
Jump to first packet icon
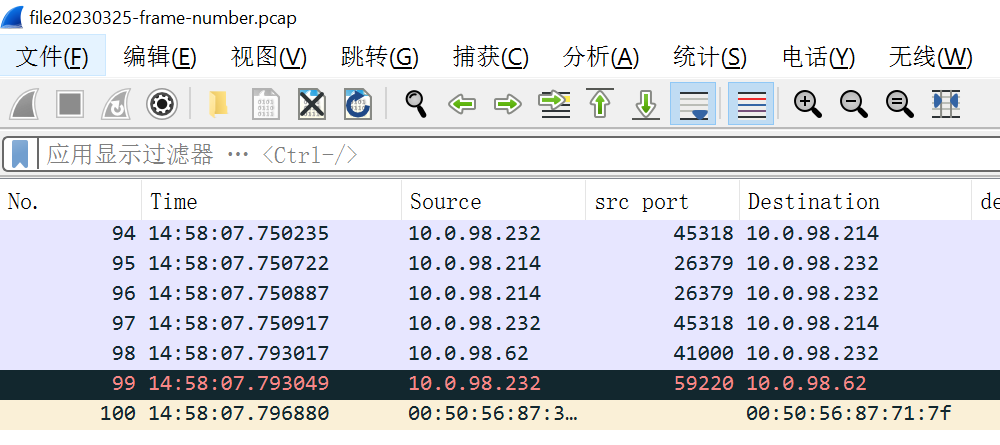pyautogui.click(x=599, y=103)
